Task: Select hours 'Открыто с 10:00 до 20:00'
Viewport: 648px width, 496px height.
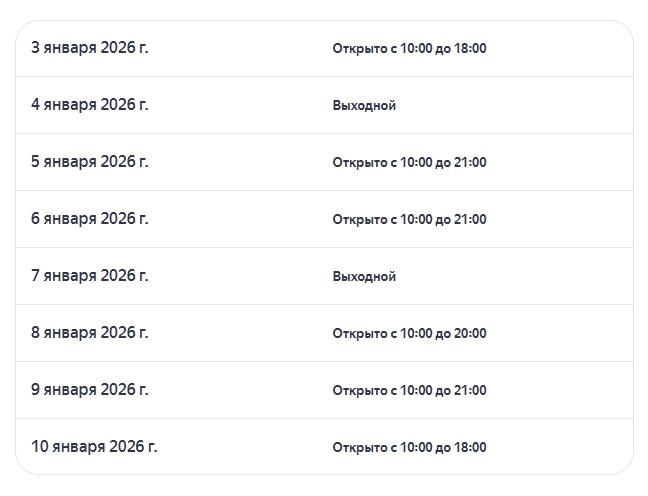Action: [409, 333]
